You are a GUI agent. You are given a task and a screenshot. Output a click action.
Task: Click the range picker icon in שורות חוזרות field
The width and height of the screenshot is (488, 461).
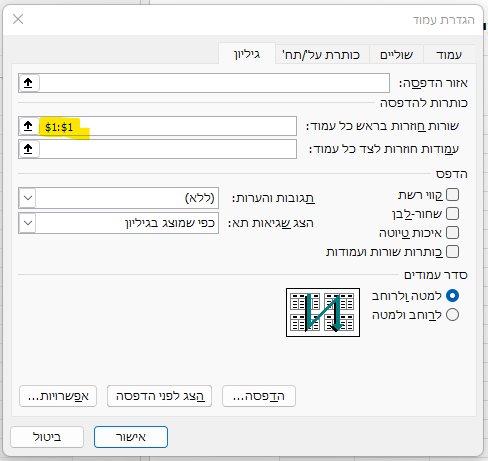coord(29,126)
